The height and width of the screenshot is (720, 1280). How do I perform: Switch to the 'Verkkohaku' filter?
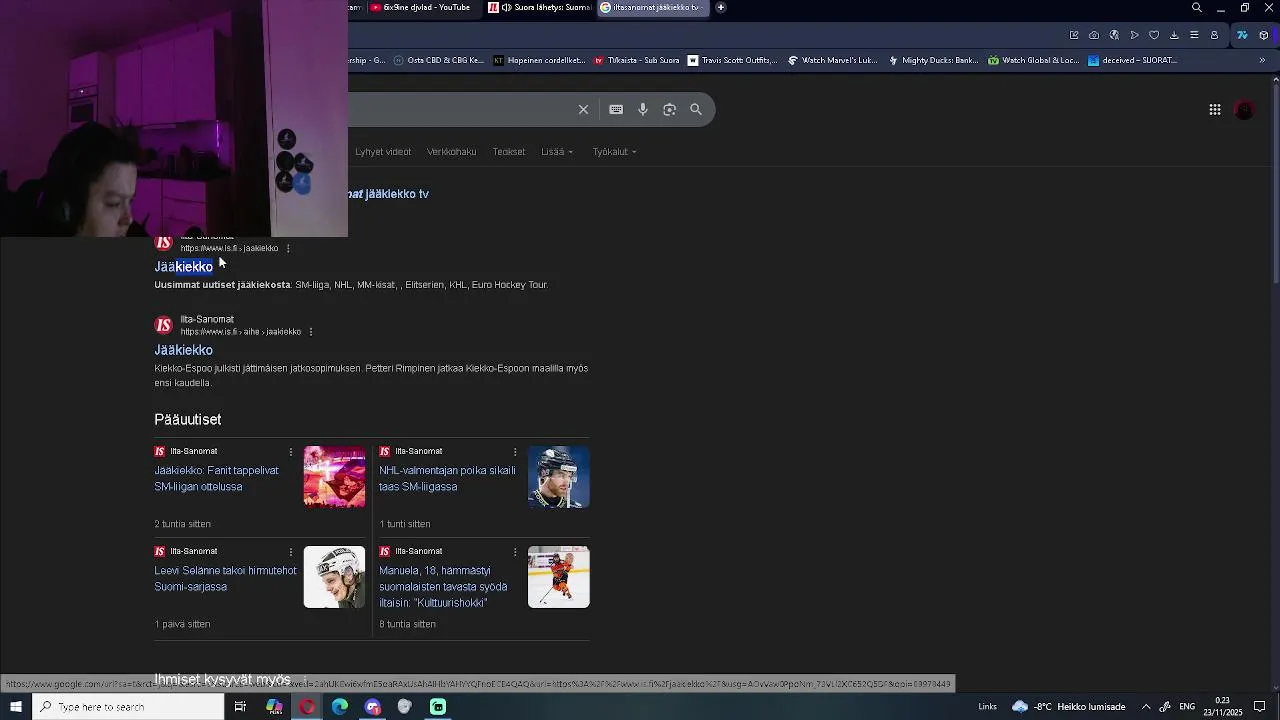(x=452, y=152)
